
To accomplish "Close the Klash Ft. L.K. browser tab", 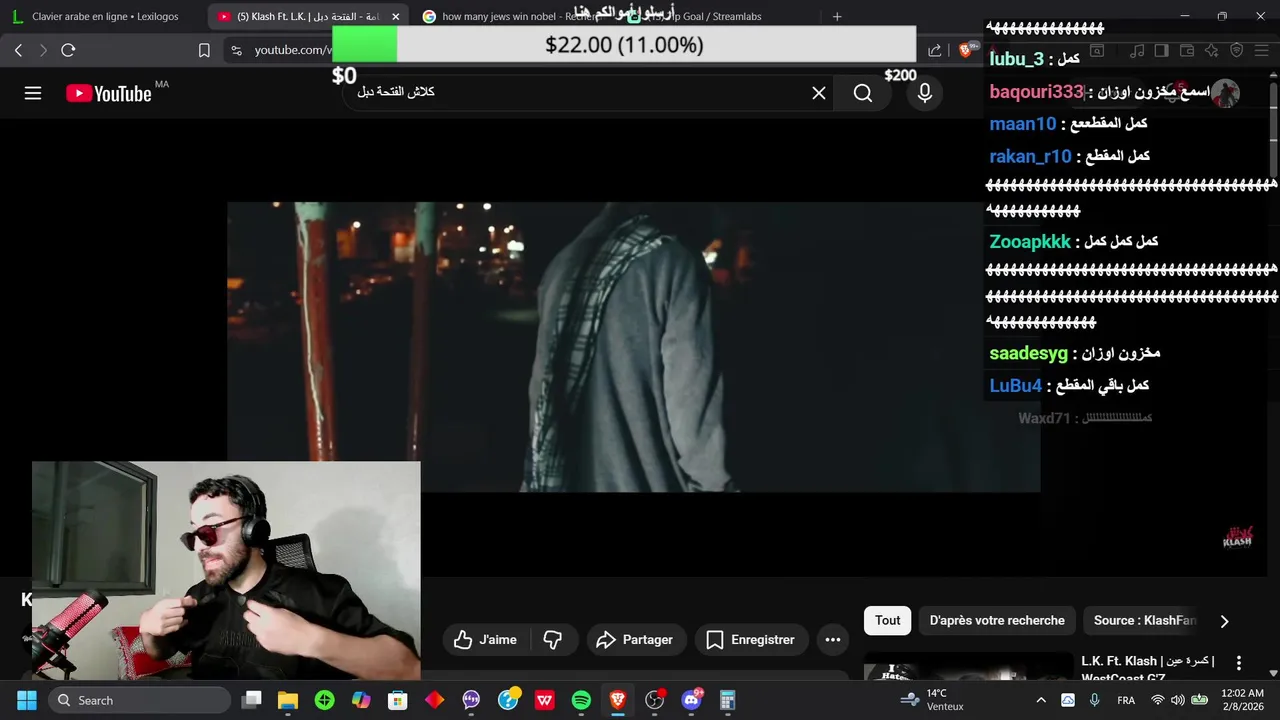I will 395,17.
